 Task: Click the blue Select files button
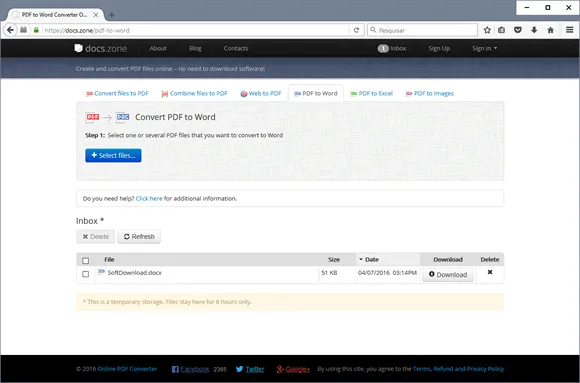coord(113,155)
